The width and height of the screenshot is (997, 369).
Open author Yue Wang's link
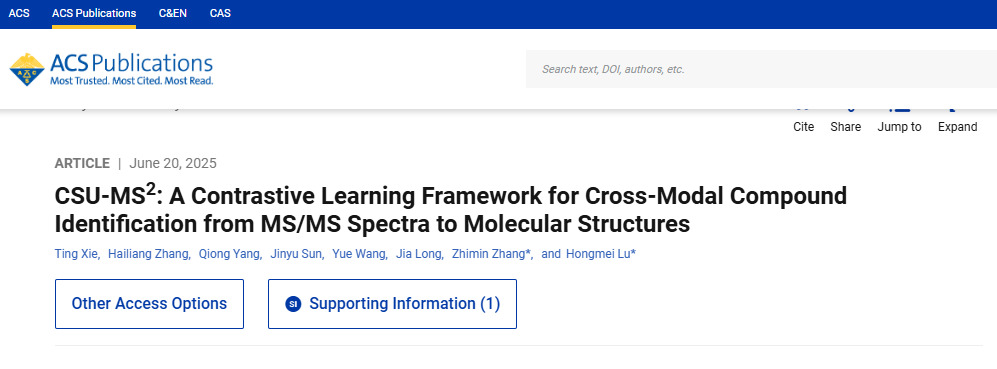(359, 254)
